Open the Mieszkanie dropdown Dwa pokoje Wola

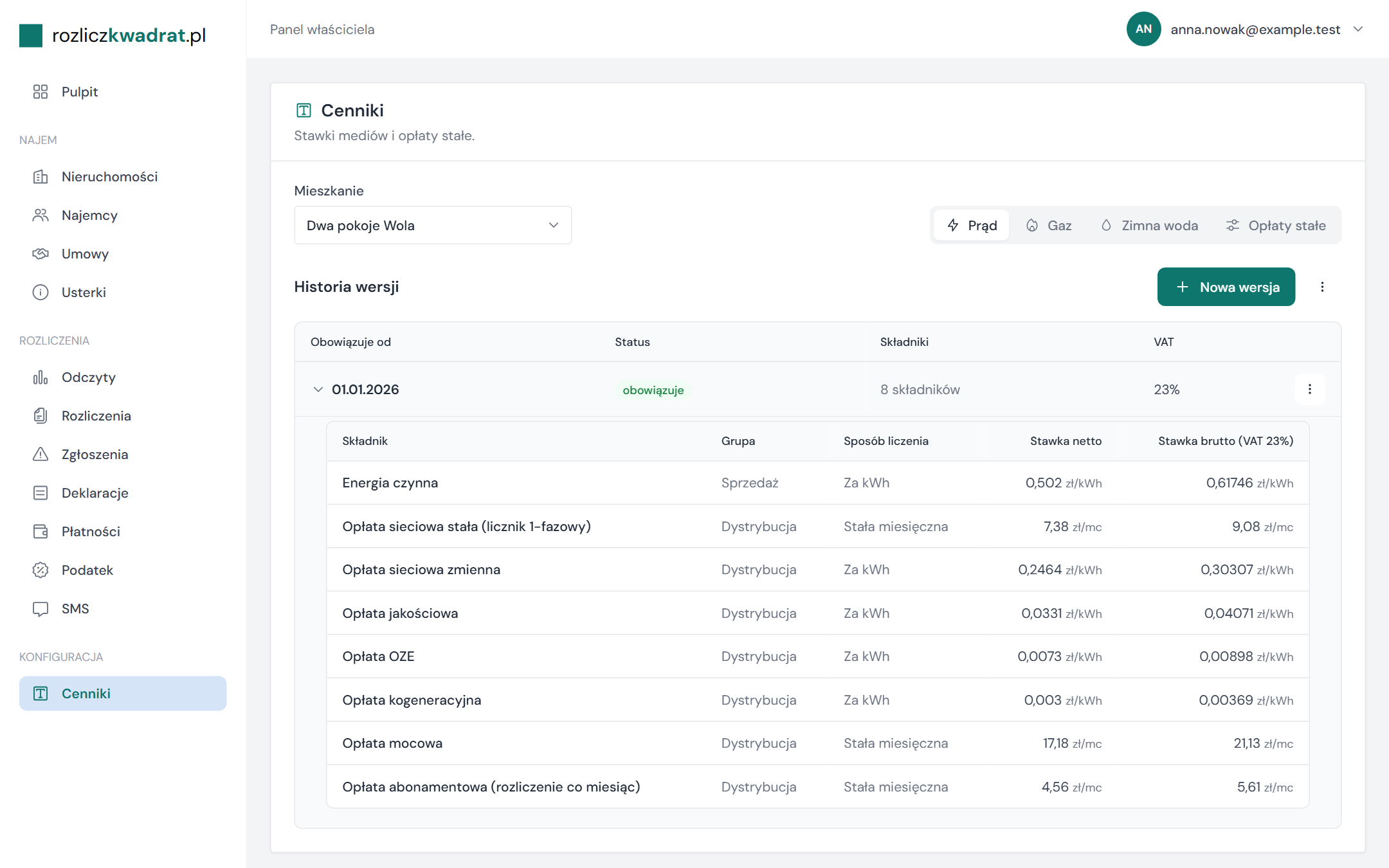(433, 225)
